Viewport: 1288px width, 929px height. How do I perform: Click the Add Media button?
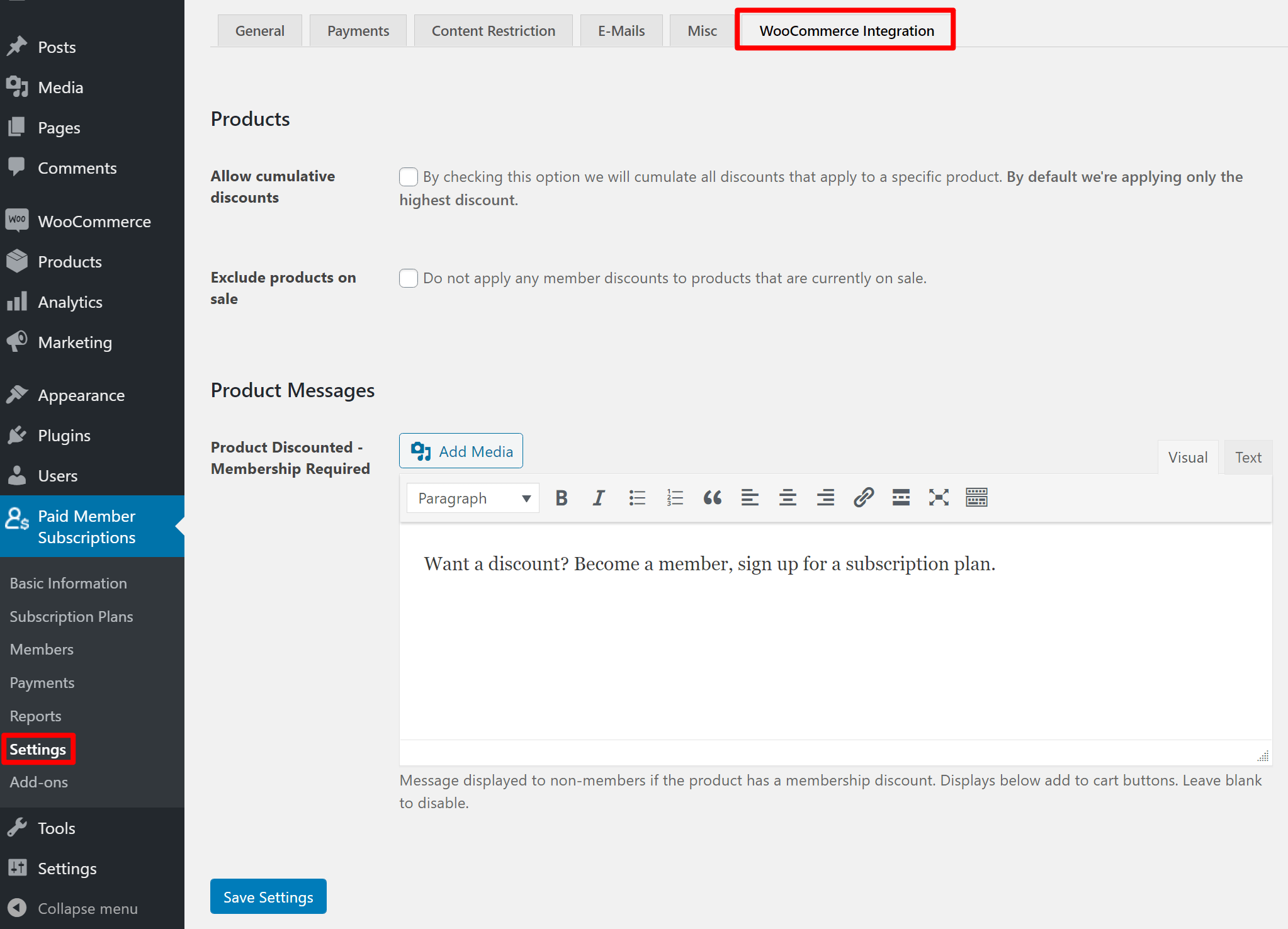pyautogui.click(x=462, y=450)
